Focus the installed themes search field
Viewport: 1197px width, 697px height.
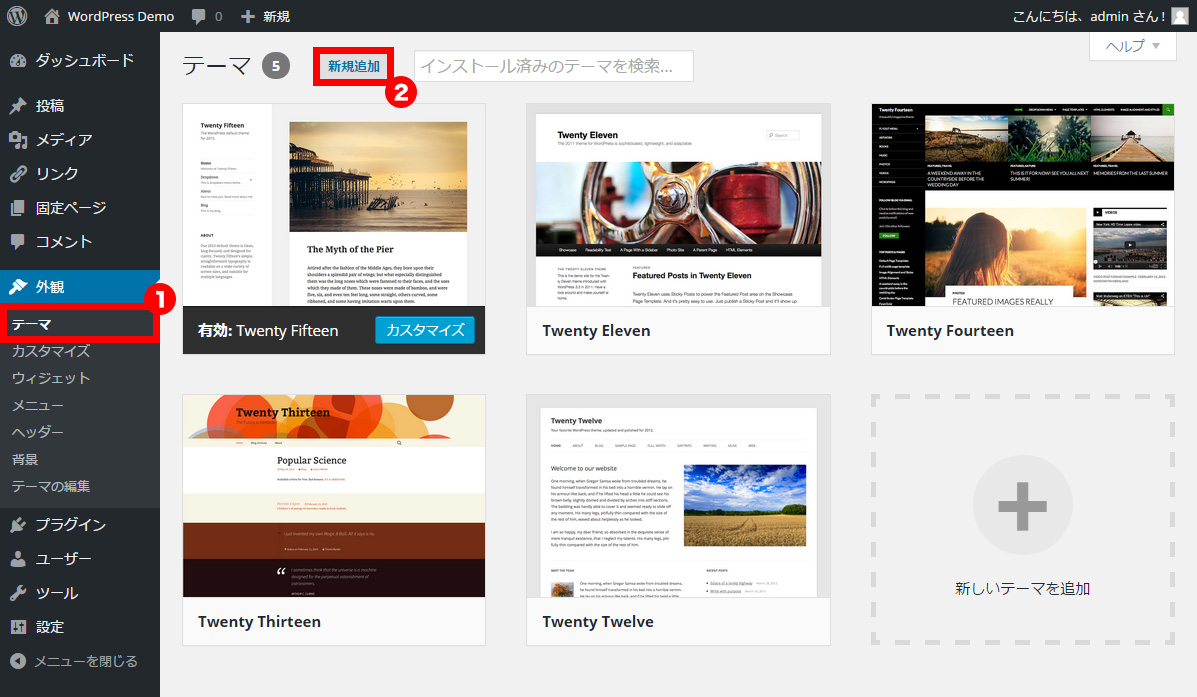(x=553, y=66)
